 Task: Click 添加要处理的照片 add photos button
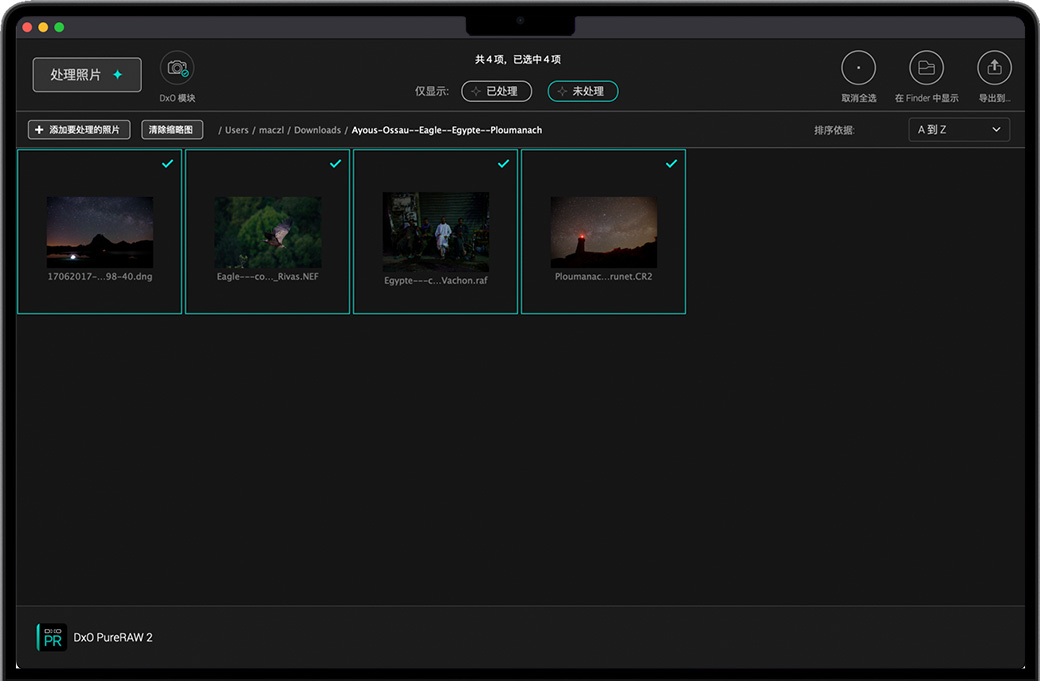pyautogui.click(x=79, y=130)
